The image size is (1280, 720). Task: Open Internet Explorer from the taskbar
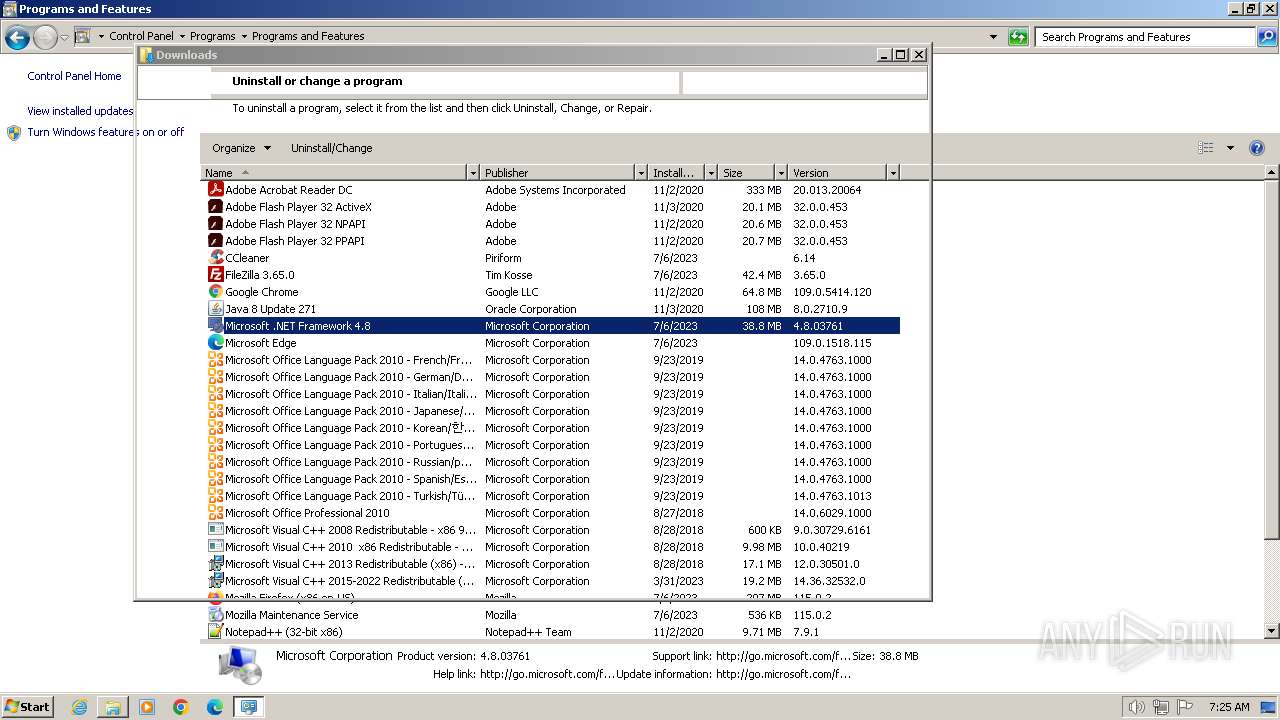(x=79, y=707)
